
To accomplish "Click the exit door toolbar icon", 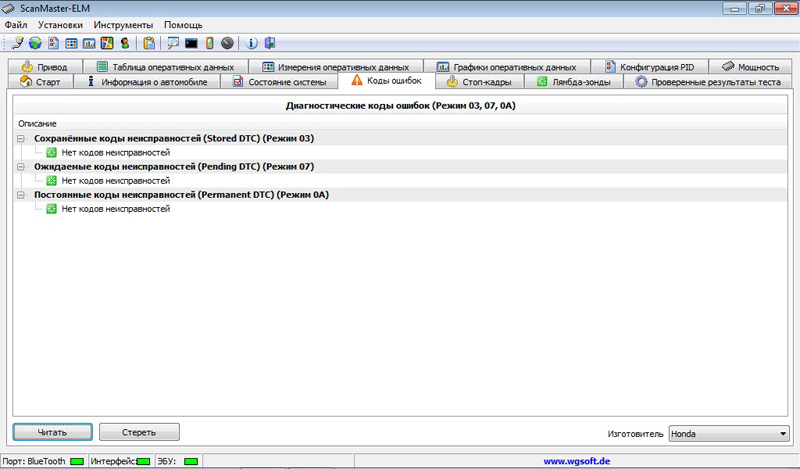I will point(270,43).
